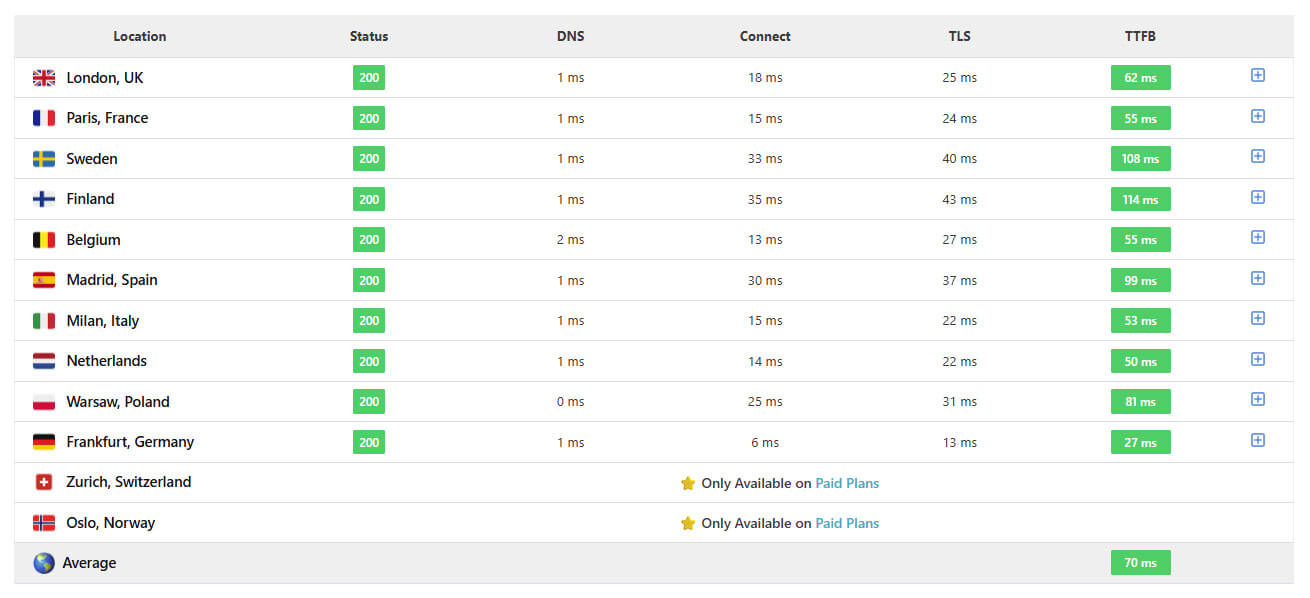Click the 53 ms TTFB badge
The height and width of the screenshot is (598, 1310).
[1140, 321]
